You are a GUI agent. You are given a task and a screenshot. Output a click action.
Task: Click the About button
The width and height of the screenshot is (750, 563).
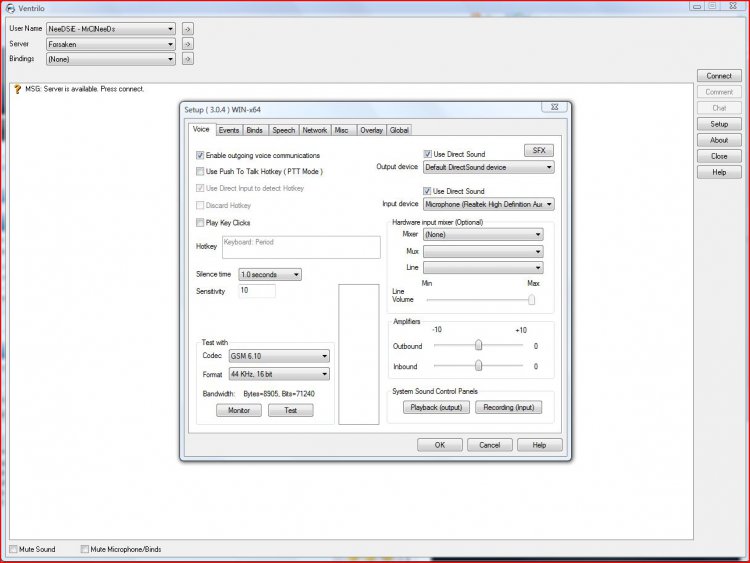(x=719, y=140)
